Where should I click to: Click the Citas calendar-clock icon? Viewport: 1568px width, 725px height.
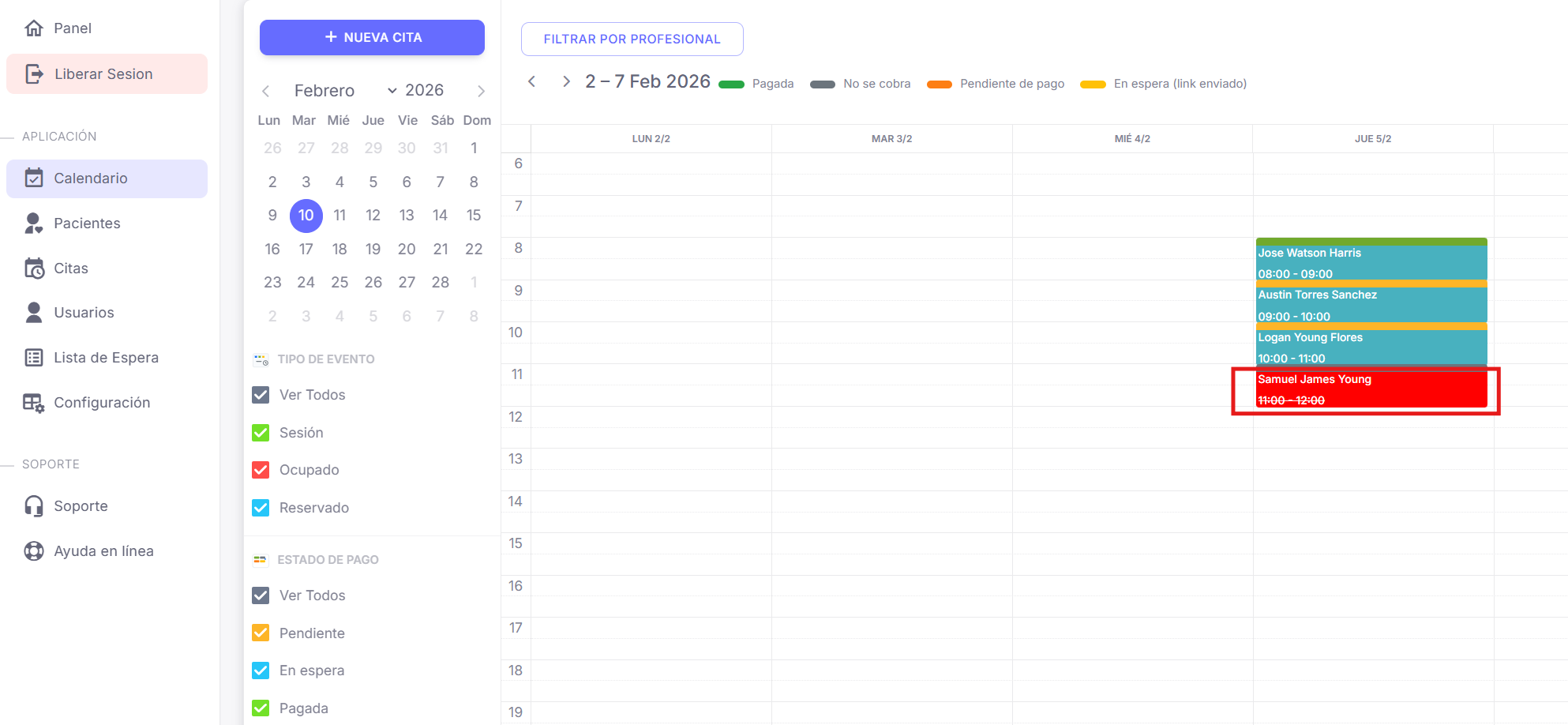pyautogui.click(x=34, y=269)
